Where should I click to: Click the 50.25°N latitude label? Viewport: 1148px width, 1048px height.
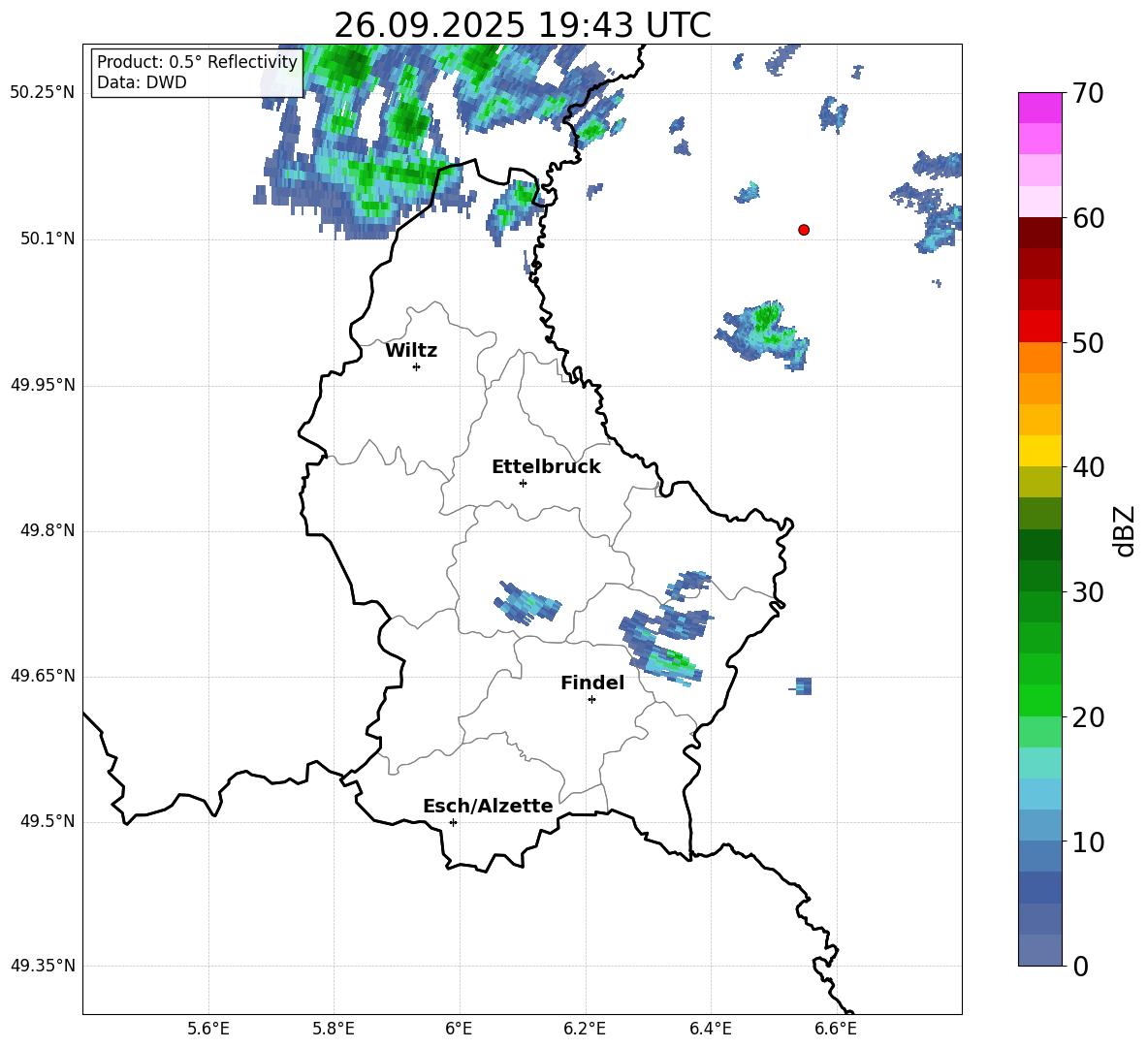(x=42, y=93)
